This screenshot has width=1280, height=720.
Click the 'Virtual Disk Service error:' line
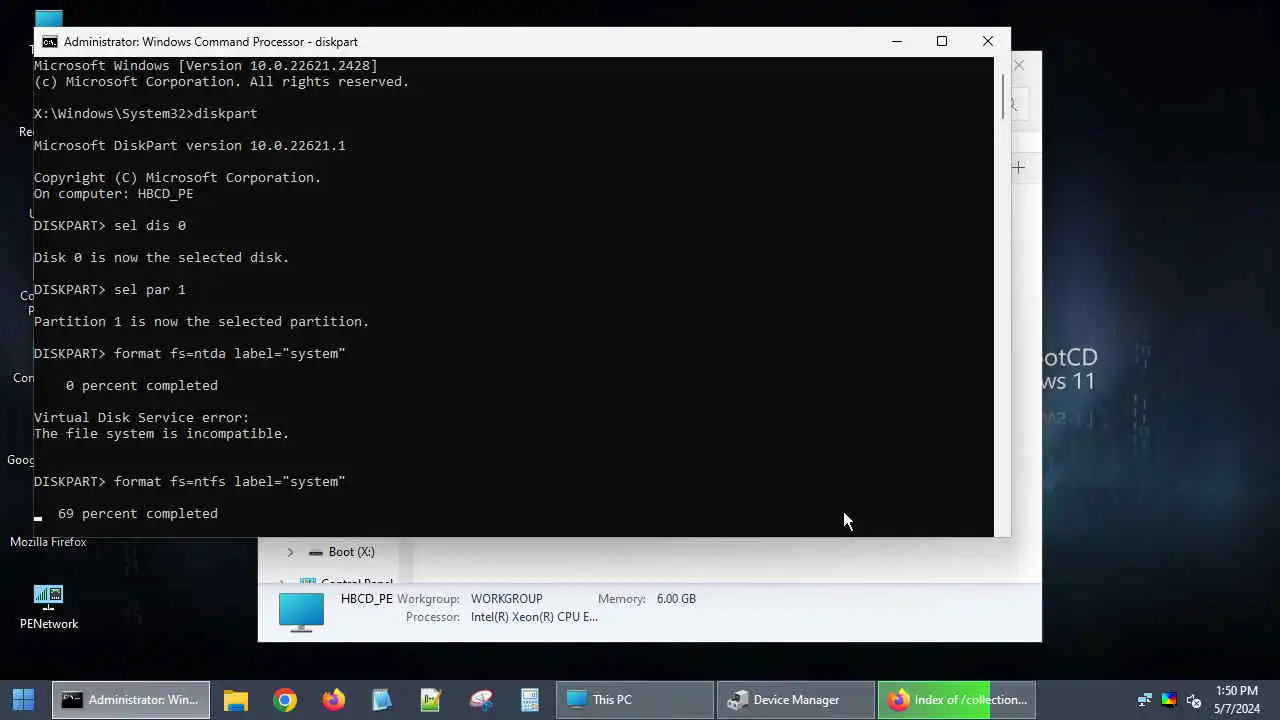coord(142,417)
